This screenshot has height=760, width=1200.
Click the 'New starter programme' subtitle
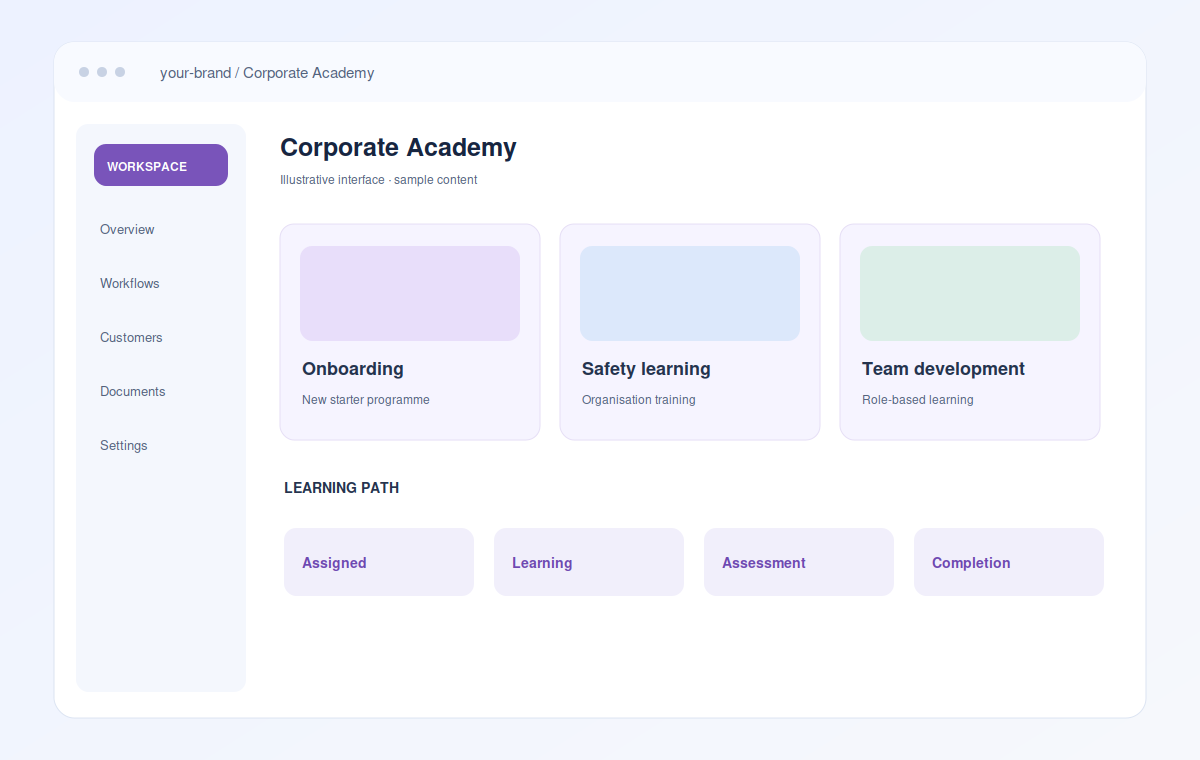(x=366, y=400)
